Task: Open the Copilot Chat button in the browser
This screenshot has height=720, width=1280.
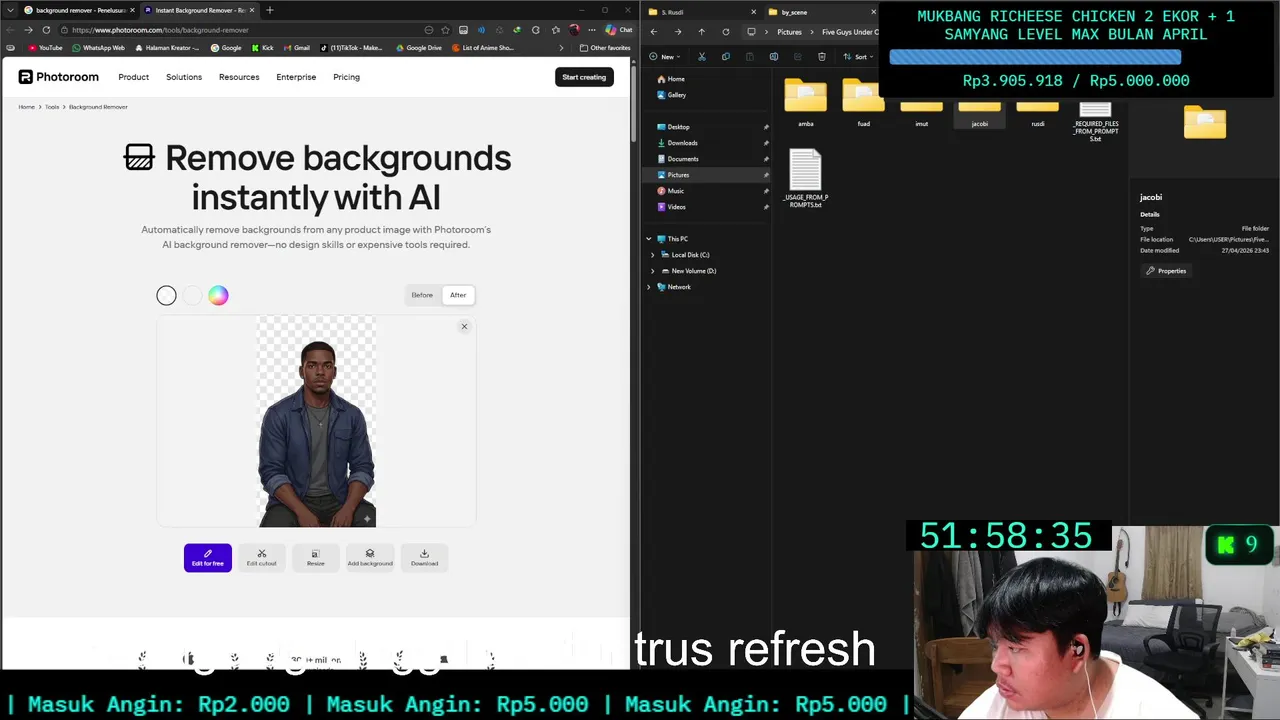Action: (619, 30)
